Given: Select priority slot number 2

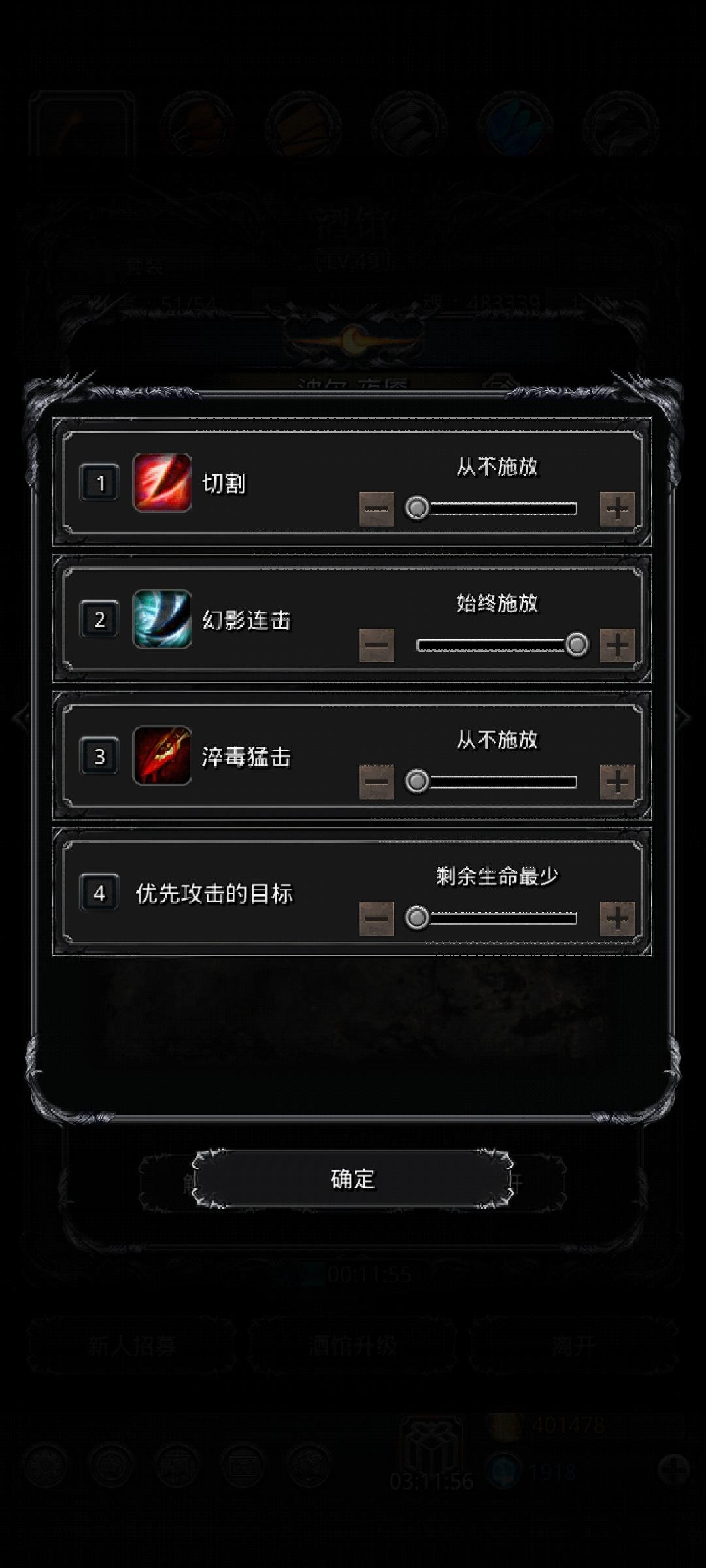Looking at the screenshot, I should [x=99, y=619].
